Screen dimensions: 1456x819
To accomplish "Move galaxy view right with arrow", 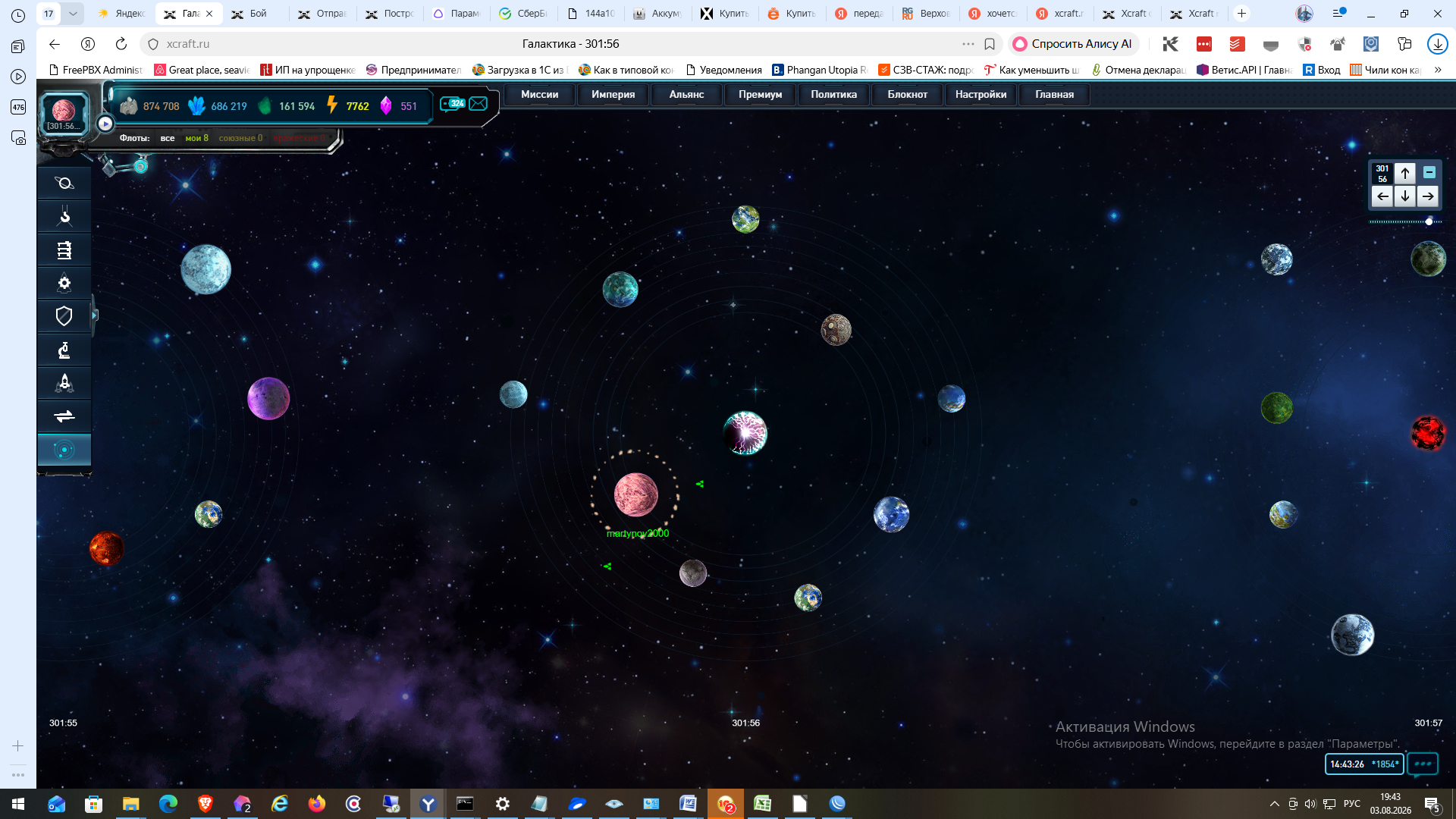I will click(x=1428, y=196).
